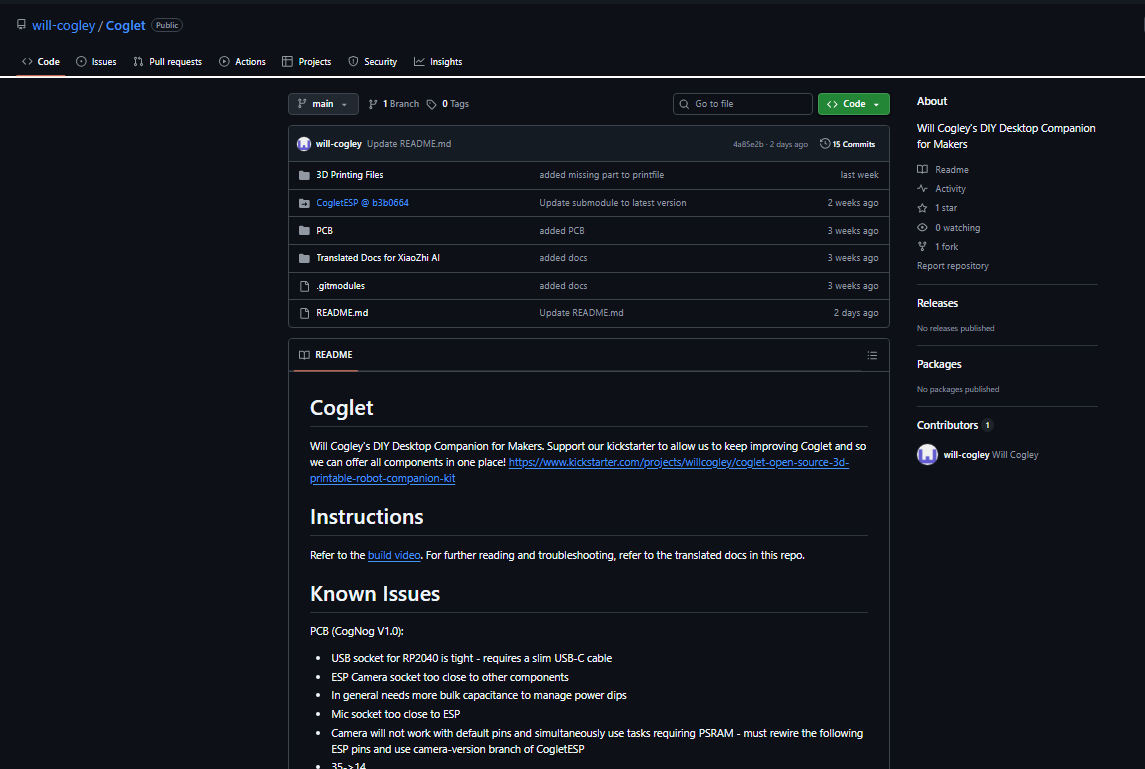
Task: View the Security tab
Action: [372, 62]
